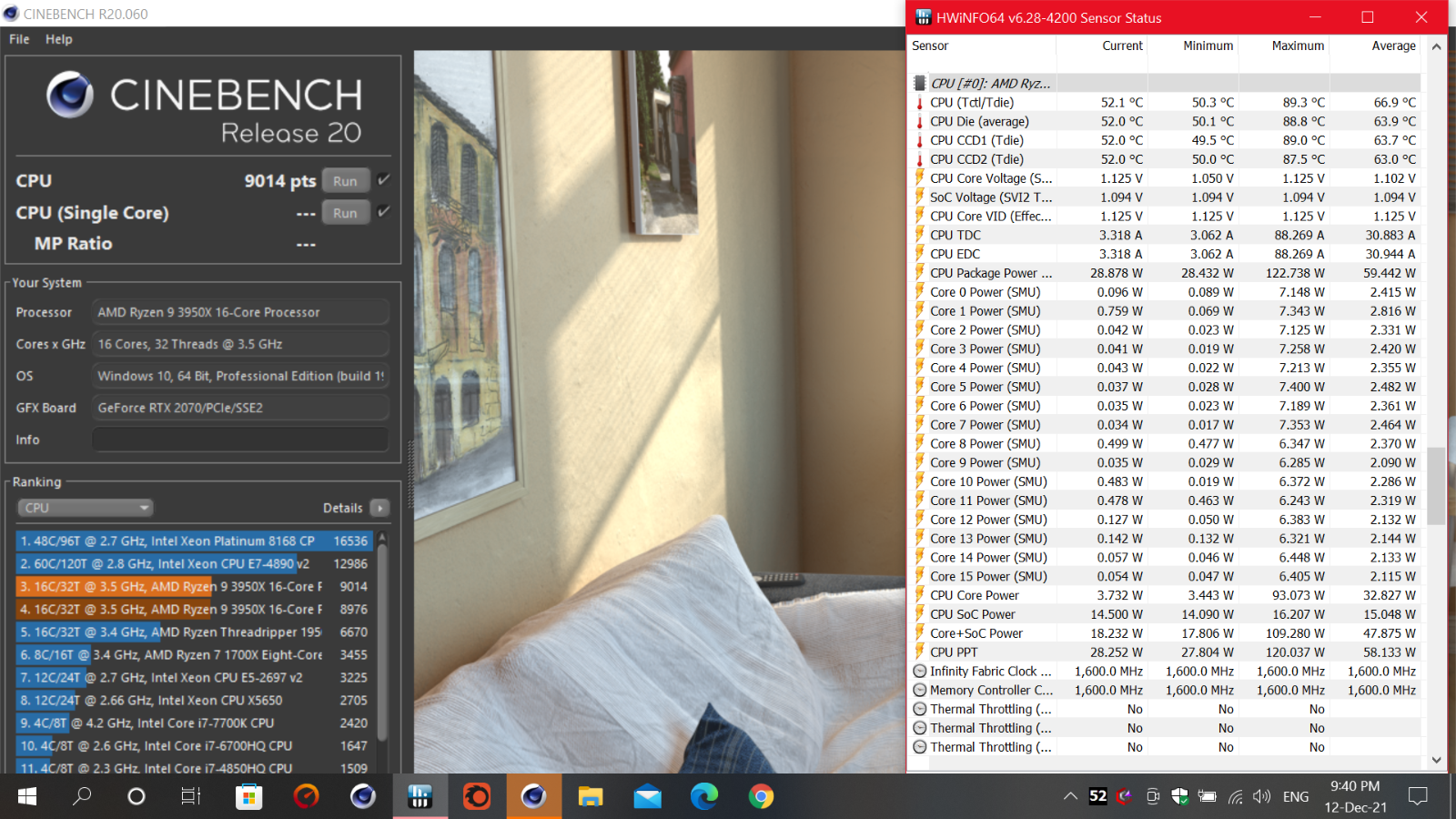Select the Core+SoC Power sensor row
Image resolution: width=1456 pixels, height=819 pixels.
pyautogui.click(x=1165, y=633)
